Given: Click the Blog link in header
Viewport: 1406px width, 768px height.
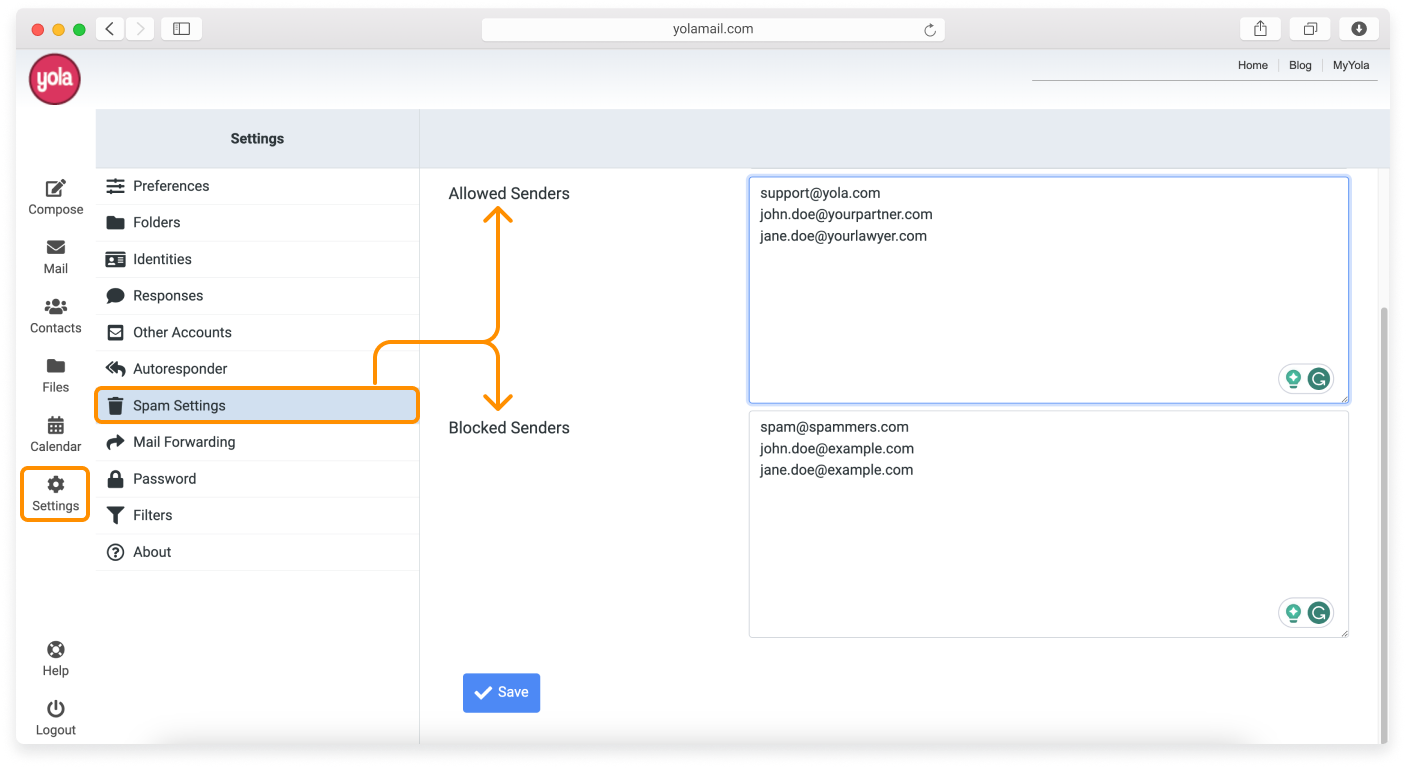Looking at the screenshot, I should click(1300, 65).
